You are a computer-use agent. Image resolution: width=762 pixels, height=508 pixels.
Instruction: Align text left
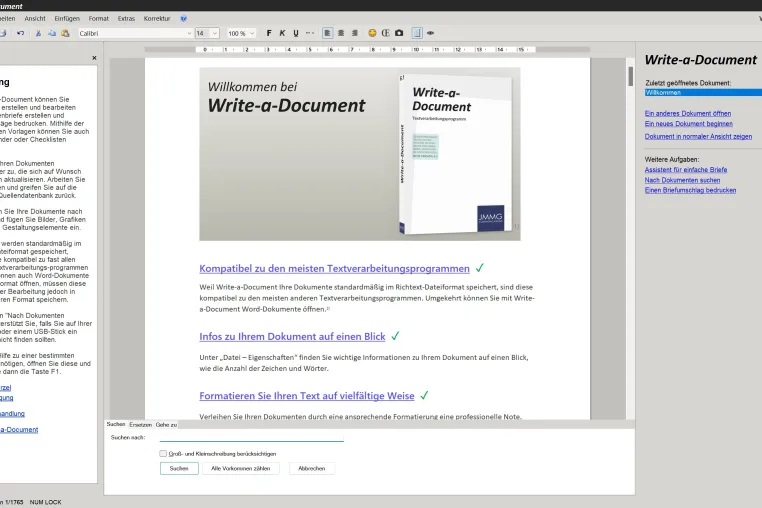327,33
